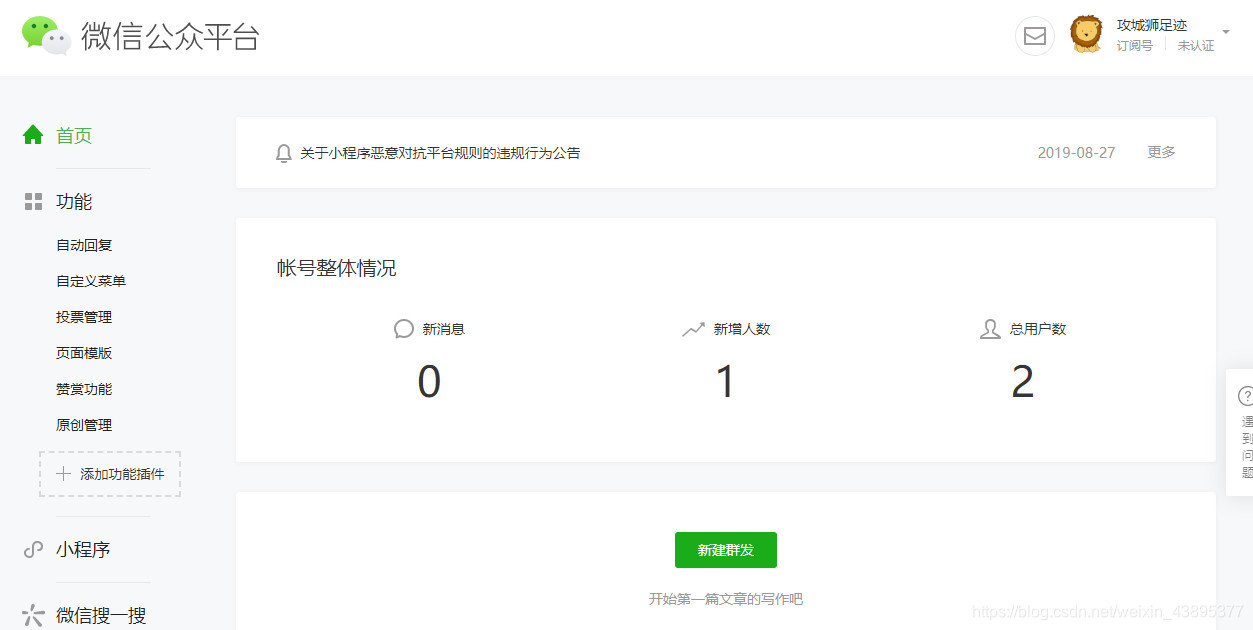Open 小程序 sidebar section

pos(83,549)
